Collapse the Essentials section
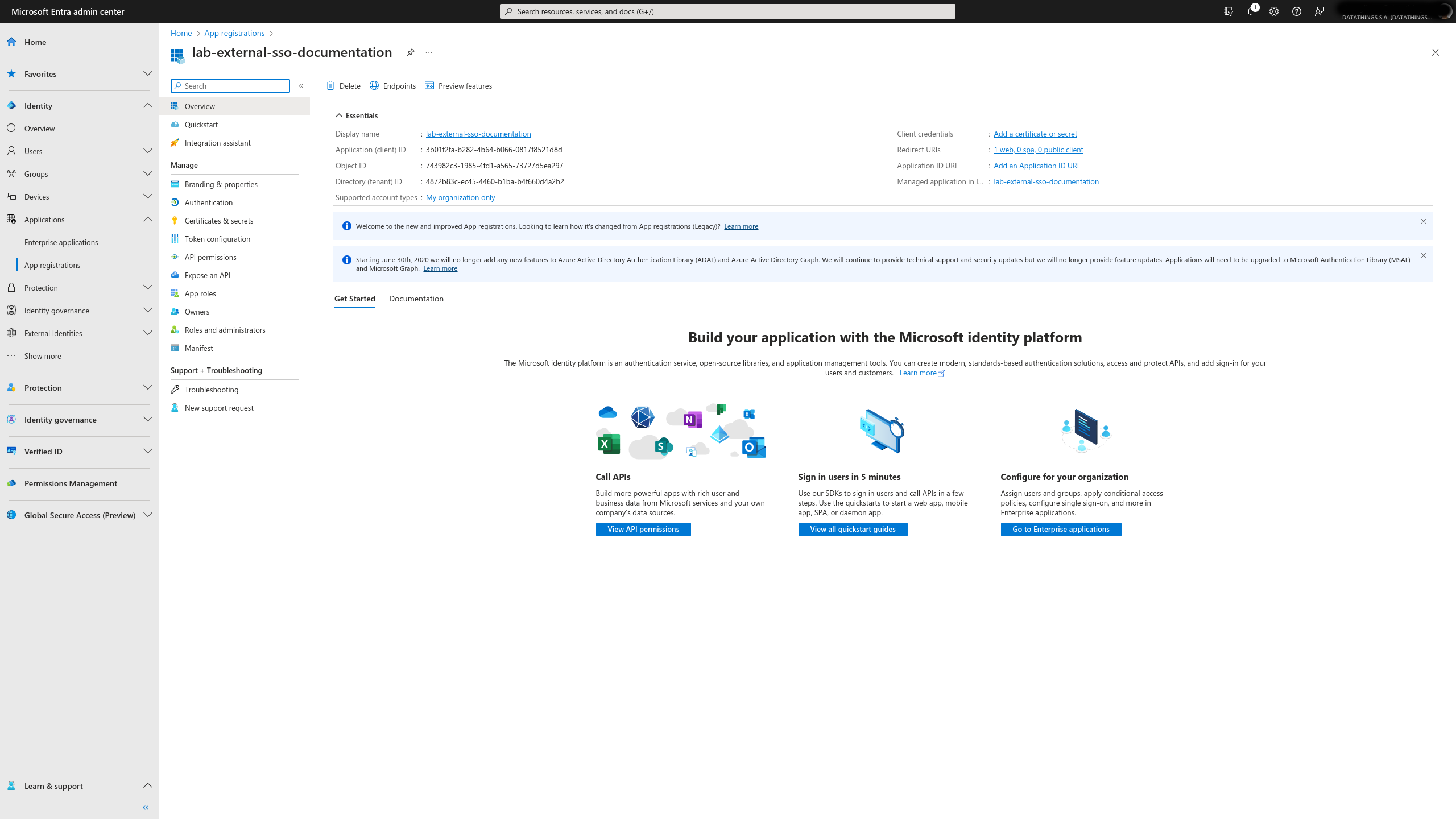Screen dimensions: 1456x819 click(339, 115)
